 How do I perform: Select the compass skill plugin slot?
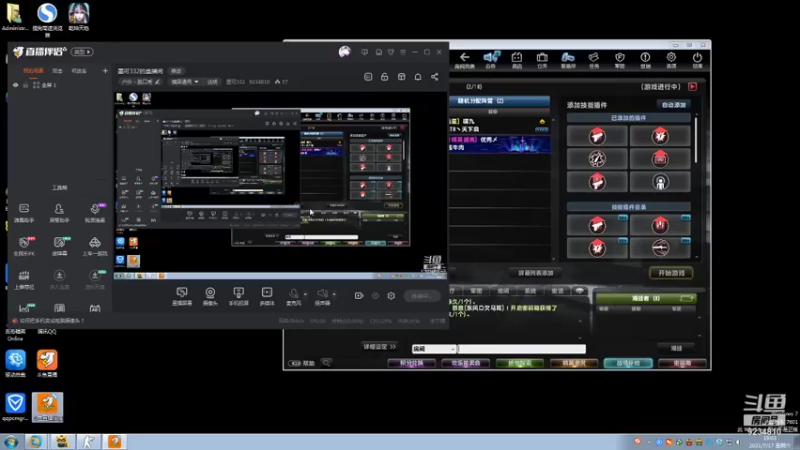tap(597, 159)
